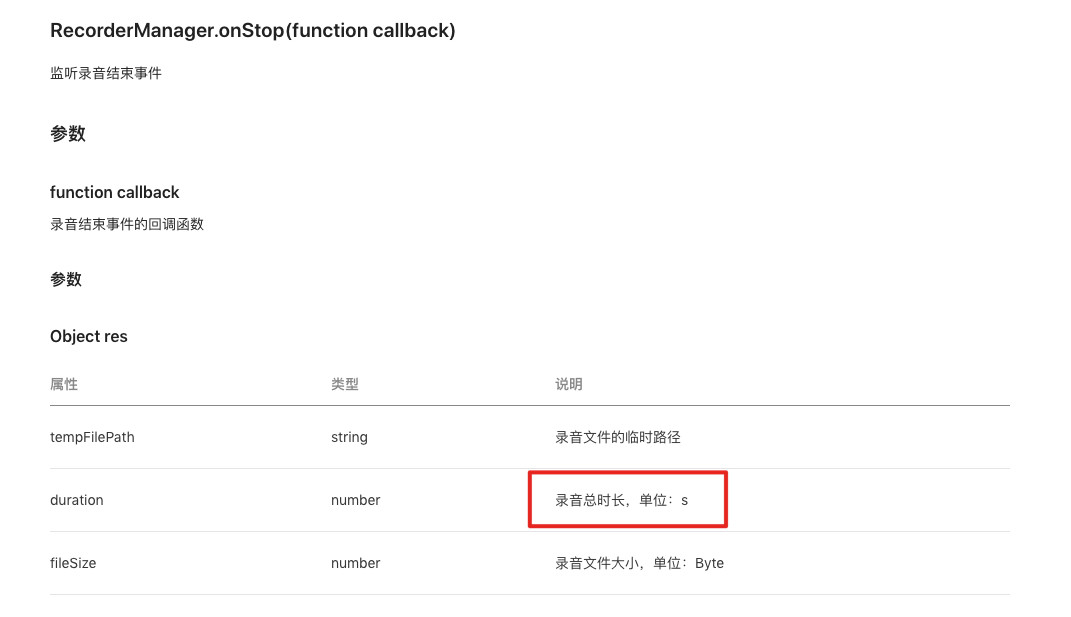The height and width of the screenshot is (617, 1071).
Task: Click the 录音结束事件的回调函数 text
Action: click(127, 224)
